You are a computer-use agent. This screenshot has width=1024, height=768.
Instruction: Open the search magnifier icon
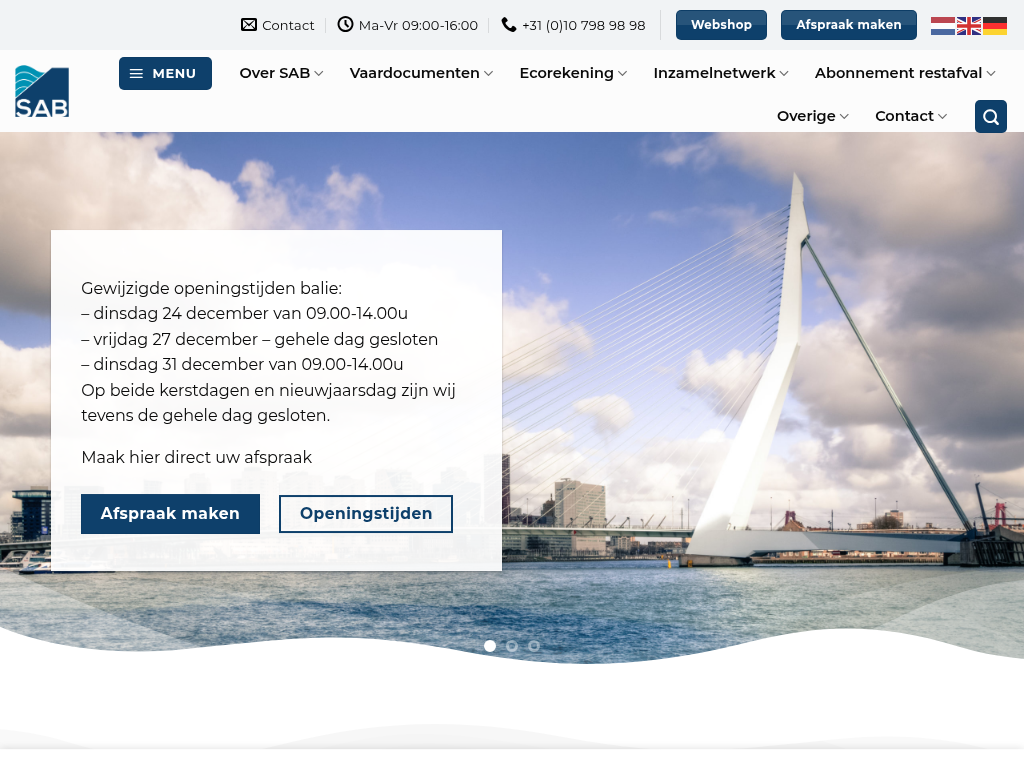990,117
